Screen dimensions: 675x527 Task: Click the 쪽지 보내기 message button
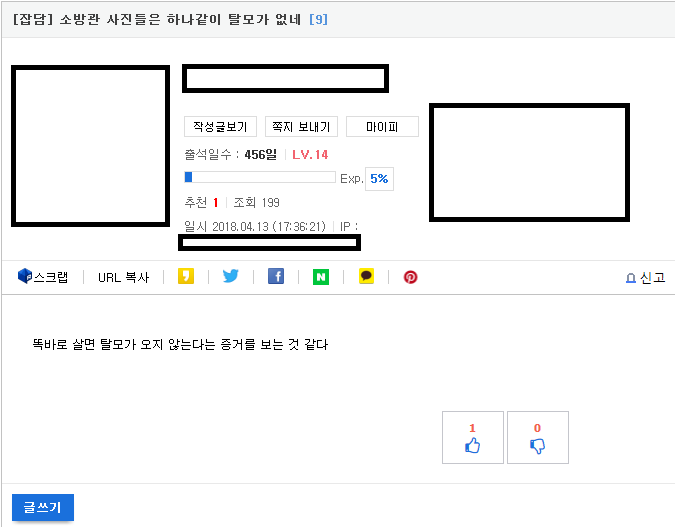pos(301,127)
